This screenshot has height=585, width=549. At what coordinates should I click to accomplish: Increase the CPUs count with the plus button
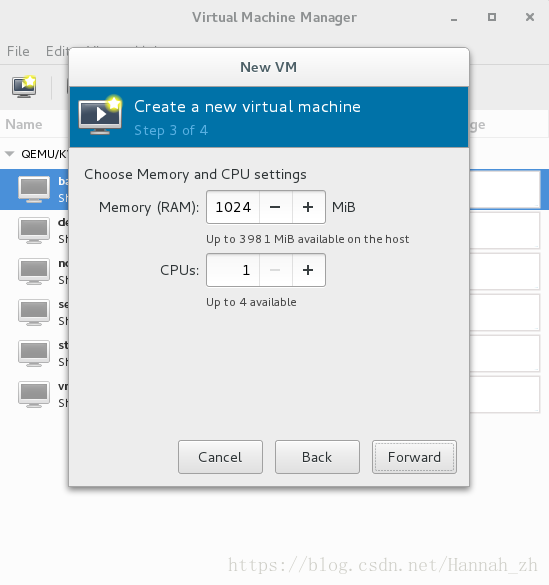[308, 270]
